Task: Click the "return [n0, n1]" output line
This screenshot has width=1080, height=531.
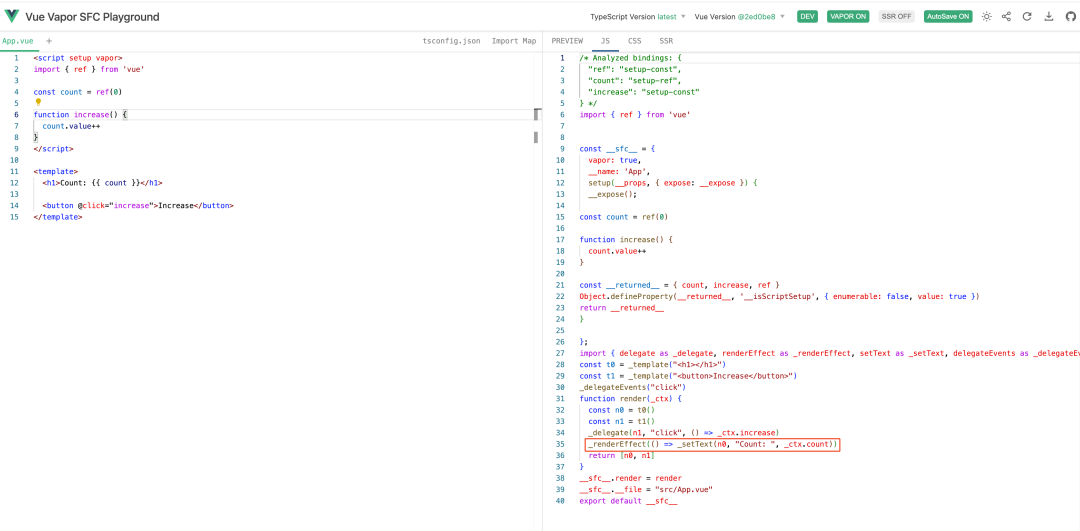Action: coord(621,455)
